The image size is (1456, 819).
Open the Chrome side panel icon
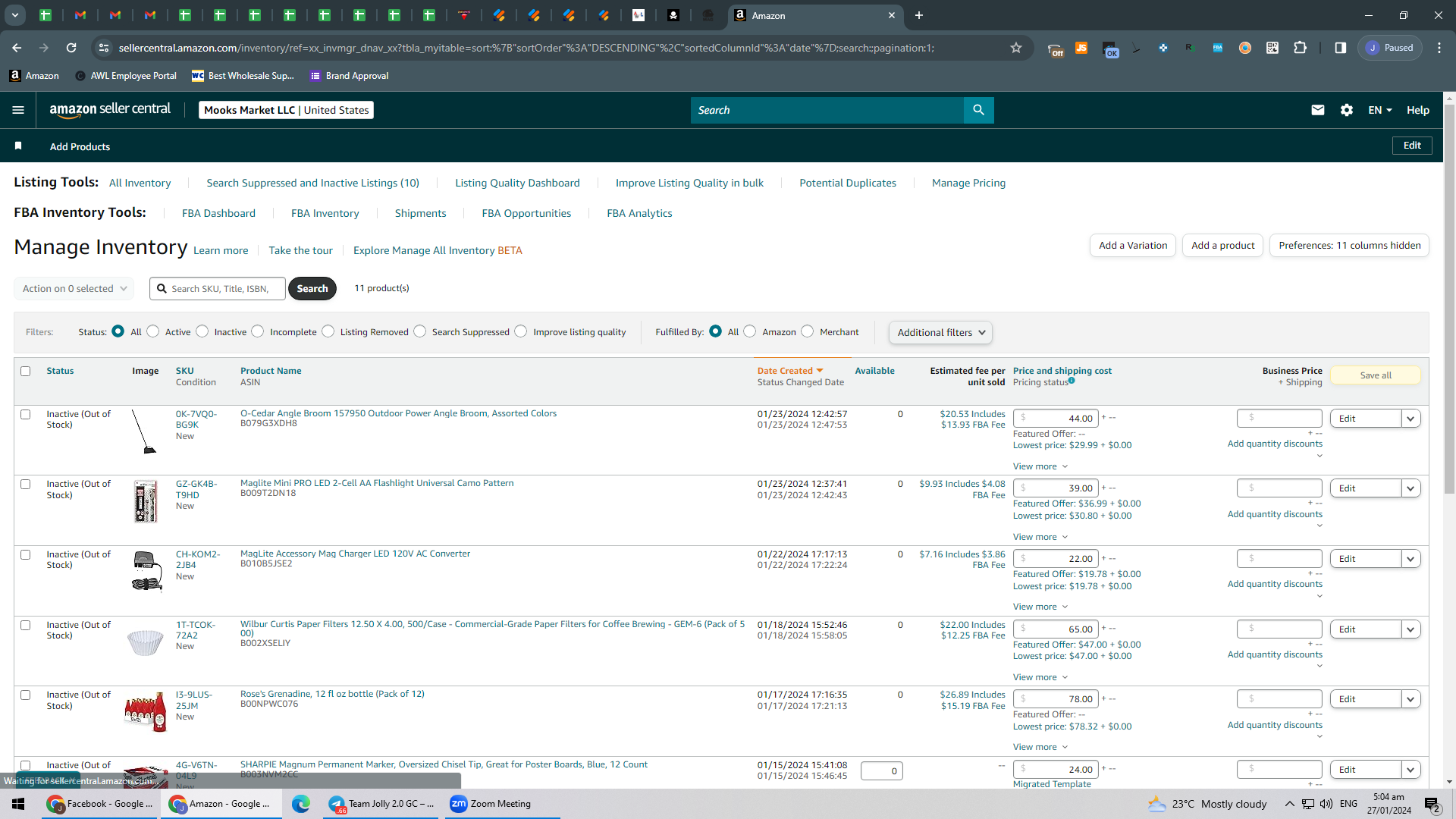point(1341,48)
